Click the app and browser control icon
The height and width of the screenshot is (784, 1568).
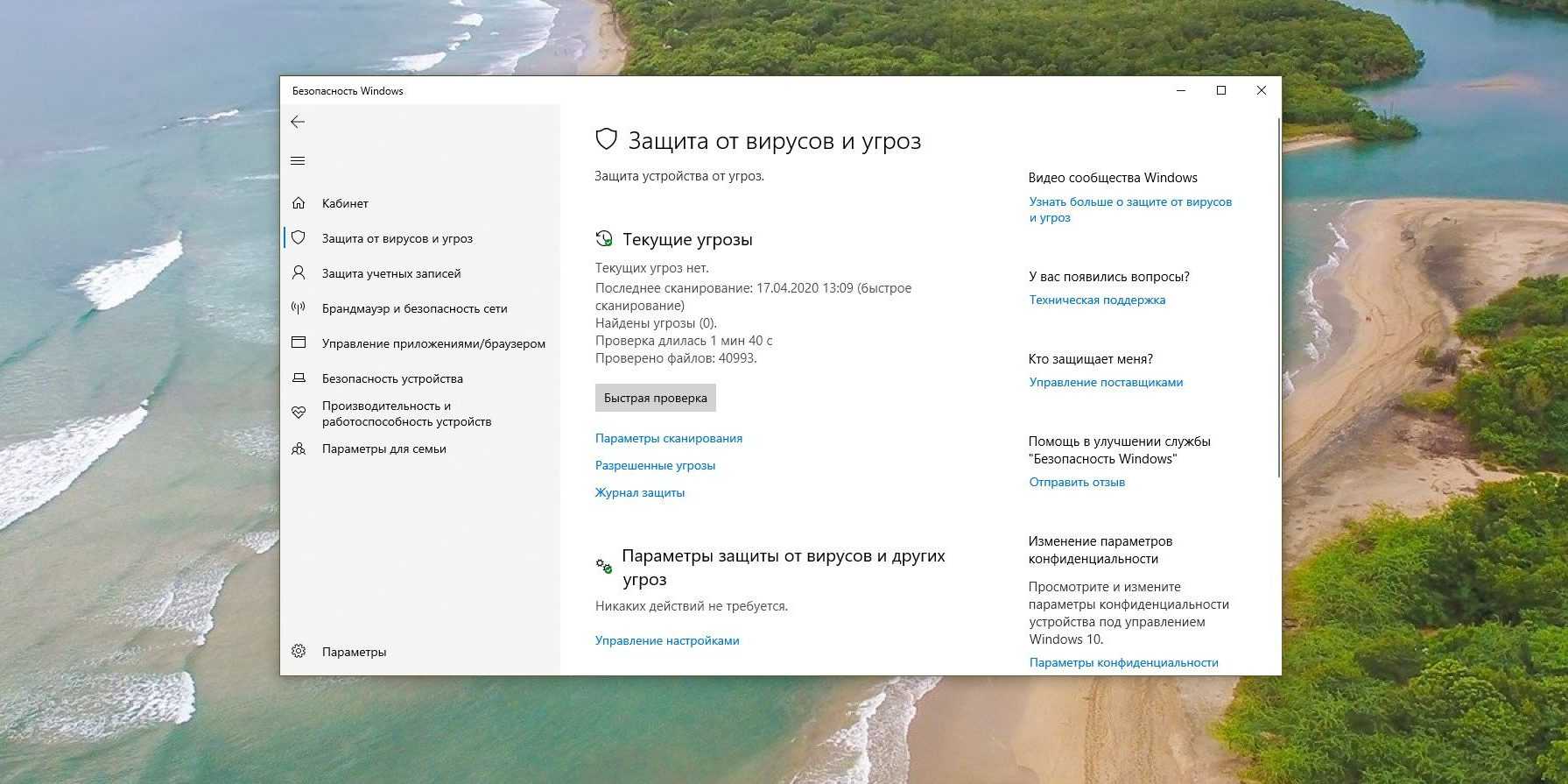(299, 343)
